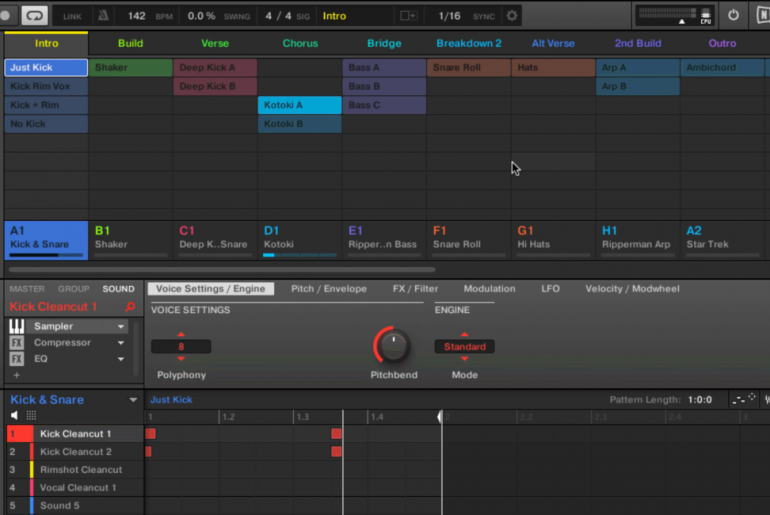Select the Rimshot Cleancut sound row
The width and height of the screenshot is (770, 515).
pos(75,470)
